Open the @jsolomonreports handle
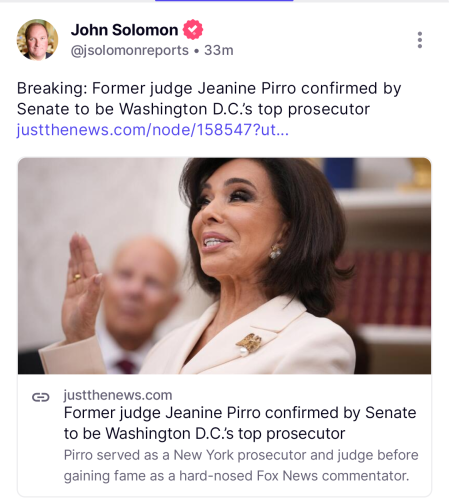The width and height of the screenshot is (449, 500). click(130, 50)
